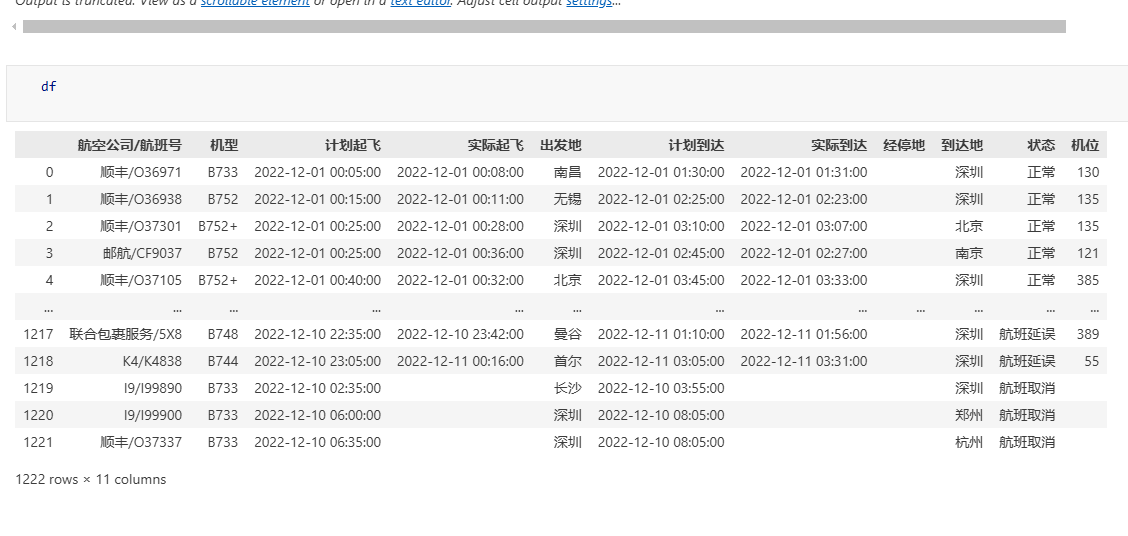Image resolution: width=1128 pixels, height=536 pixels.
Task: Click the 机位 column header
Action: coord(1085,145)
